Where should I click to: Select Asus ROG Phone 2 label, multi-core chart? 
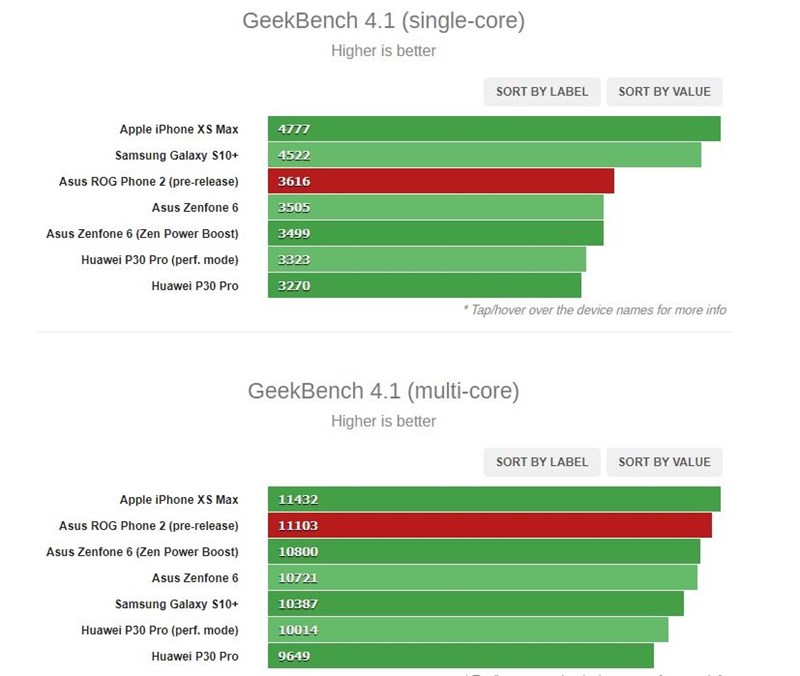pos(150,525)
